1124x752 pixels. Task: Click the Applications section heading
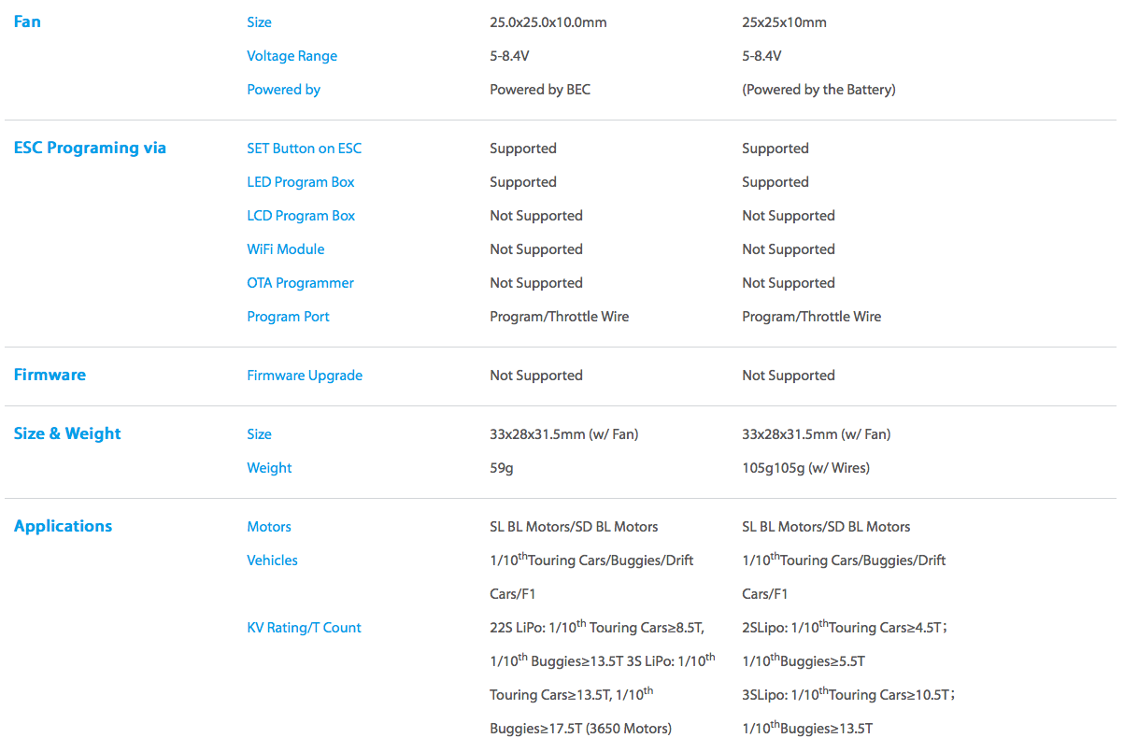63,526
